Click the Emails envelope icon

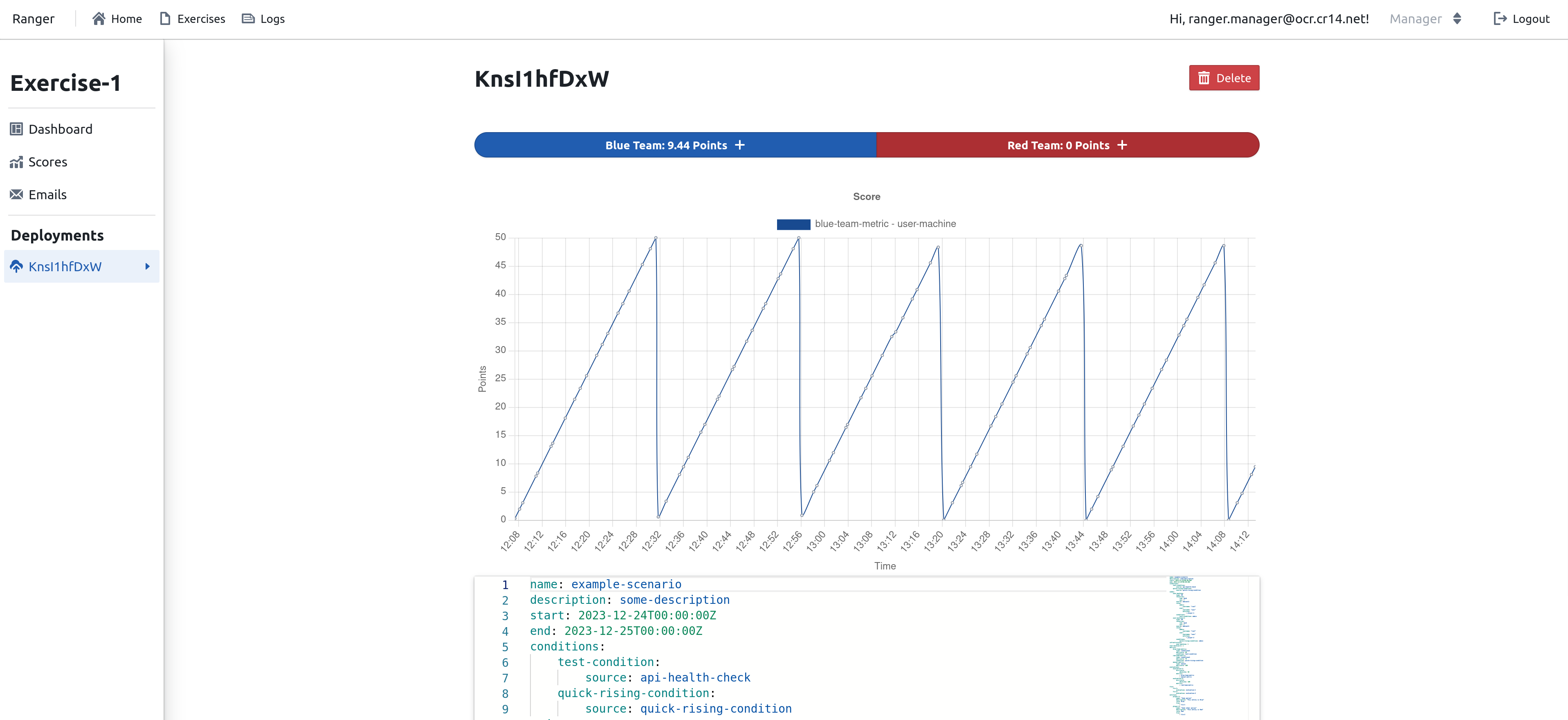coord(16,195)
